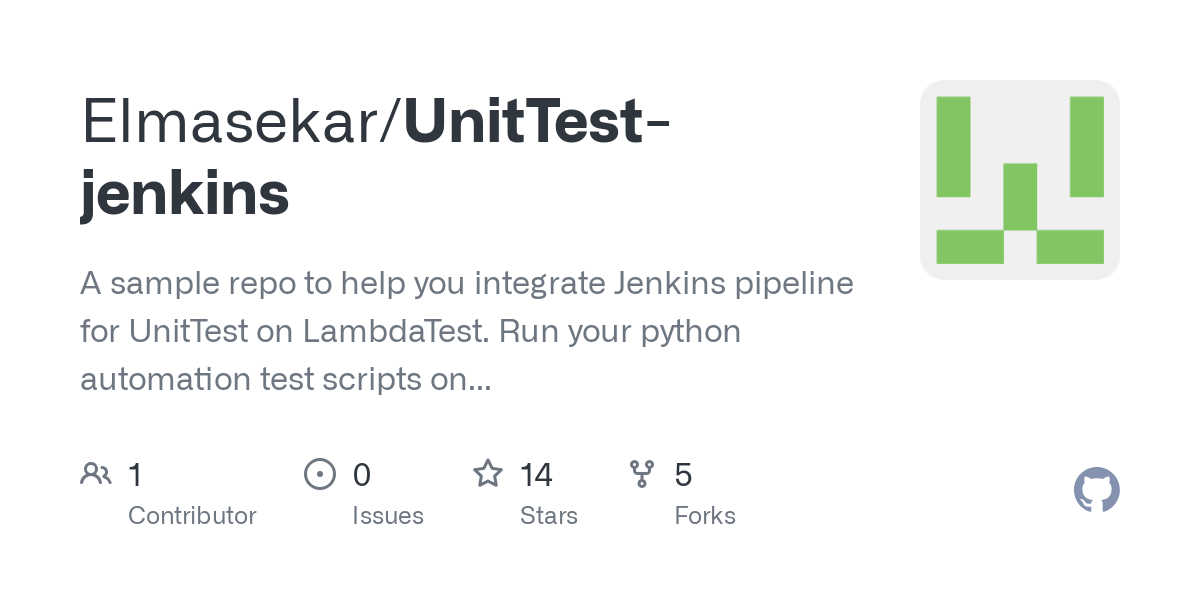Click the Contributor label

pos(192,516)
